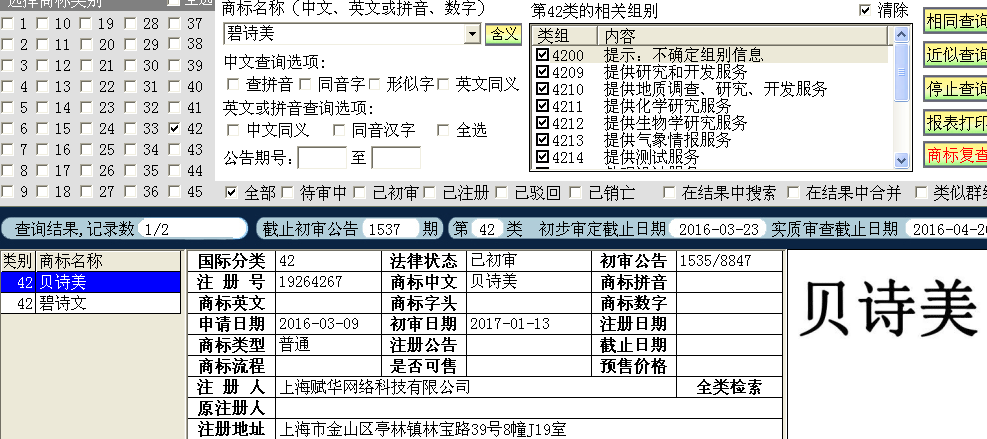Tick 全选 under English query options
The image size is (987, 439).
coord(443,130)
